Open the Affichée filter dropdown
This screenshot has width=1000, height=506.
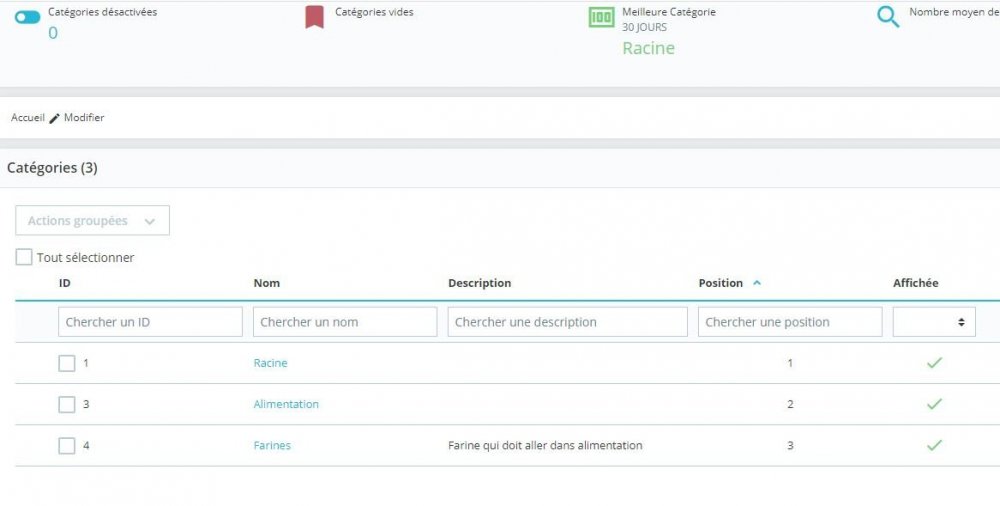point(934,322)
